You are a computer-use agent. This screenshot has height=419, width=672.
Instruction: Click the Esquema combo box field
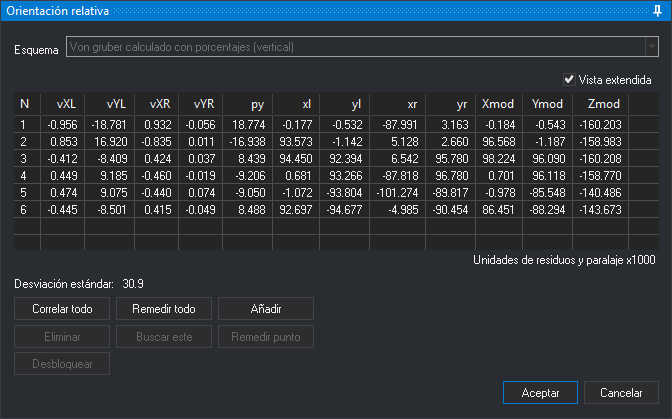[x=362, y=47]
